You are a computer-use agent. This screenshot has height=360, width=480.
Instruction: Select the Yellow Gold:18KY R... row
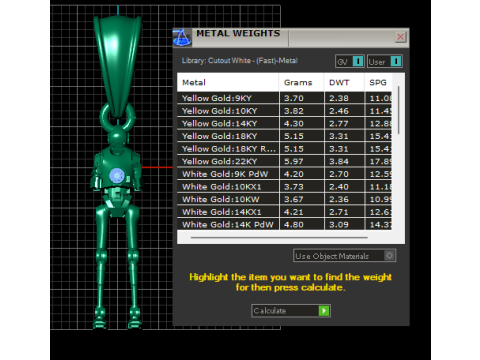click(284, 149)
